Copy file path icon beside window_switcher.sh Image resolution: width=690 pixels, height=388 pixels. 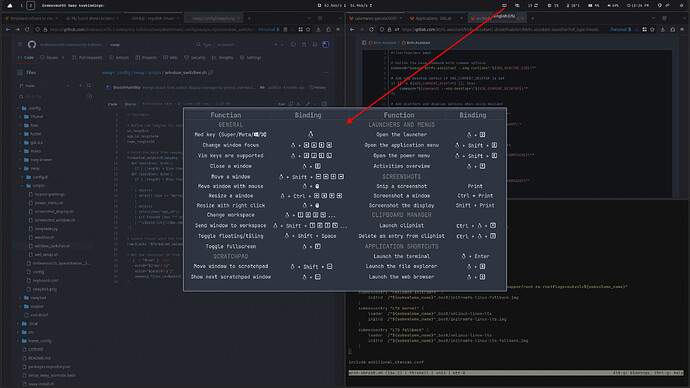(211, 73)
